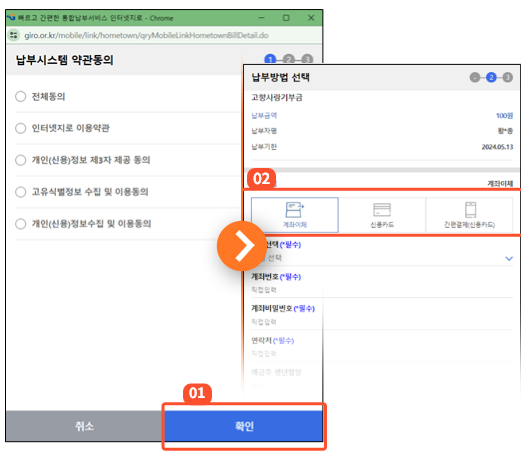Click step 3 indicator in 납부방법 선택 header

point(507,77)
